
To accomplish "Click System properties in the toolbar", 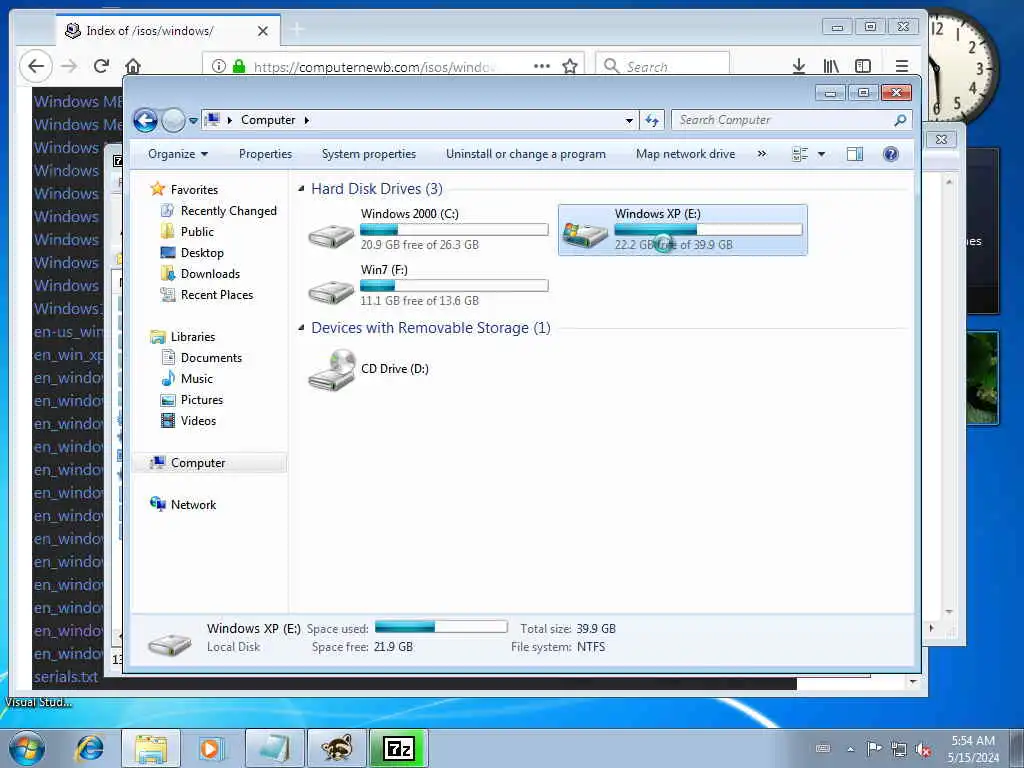I will coord(369,154).
